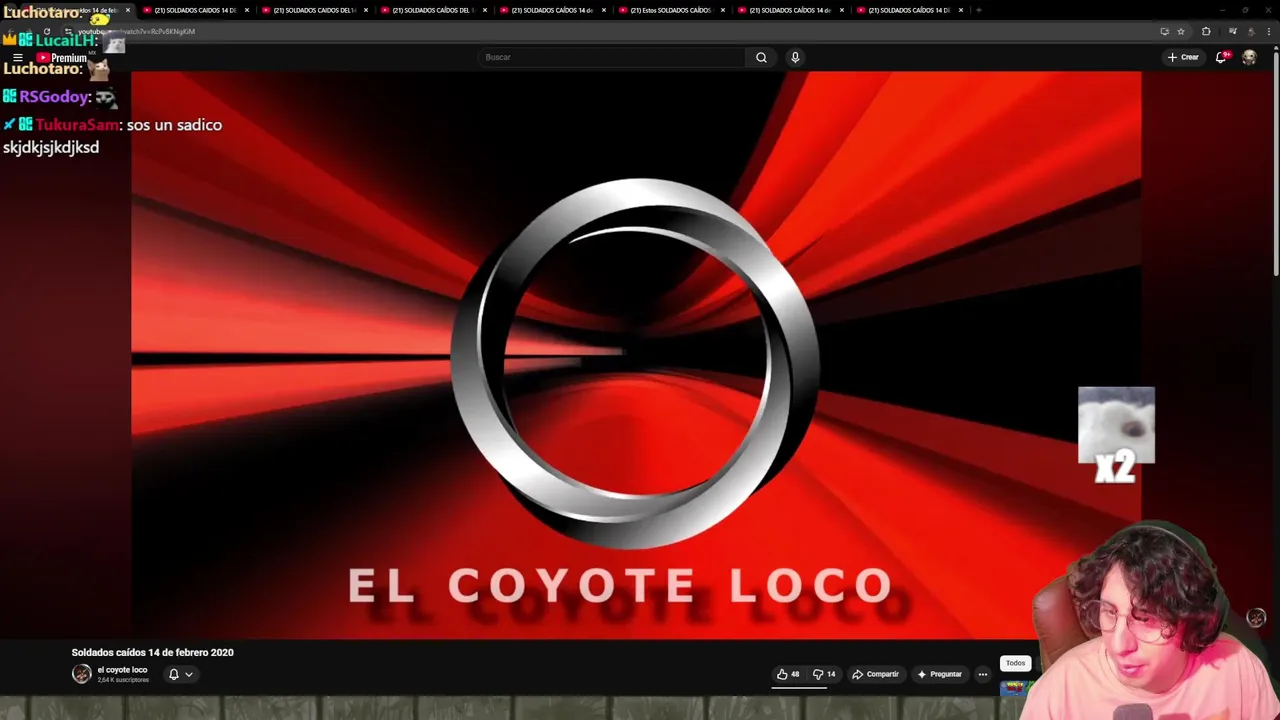The height and width of the screenshot is (720, 1280).
Task: Click the Compartir share button
Action: coord(875,674)
